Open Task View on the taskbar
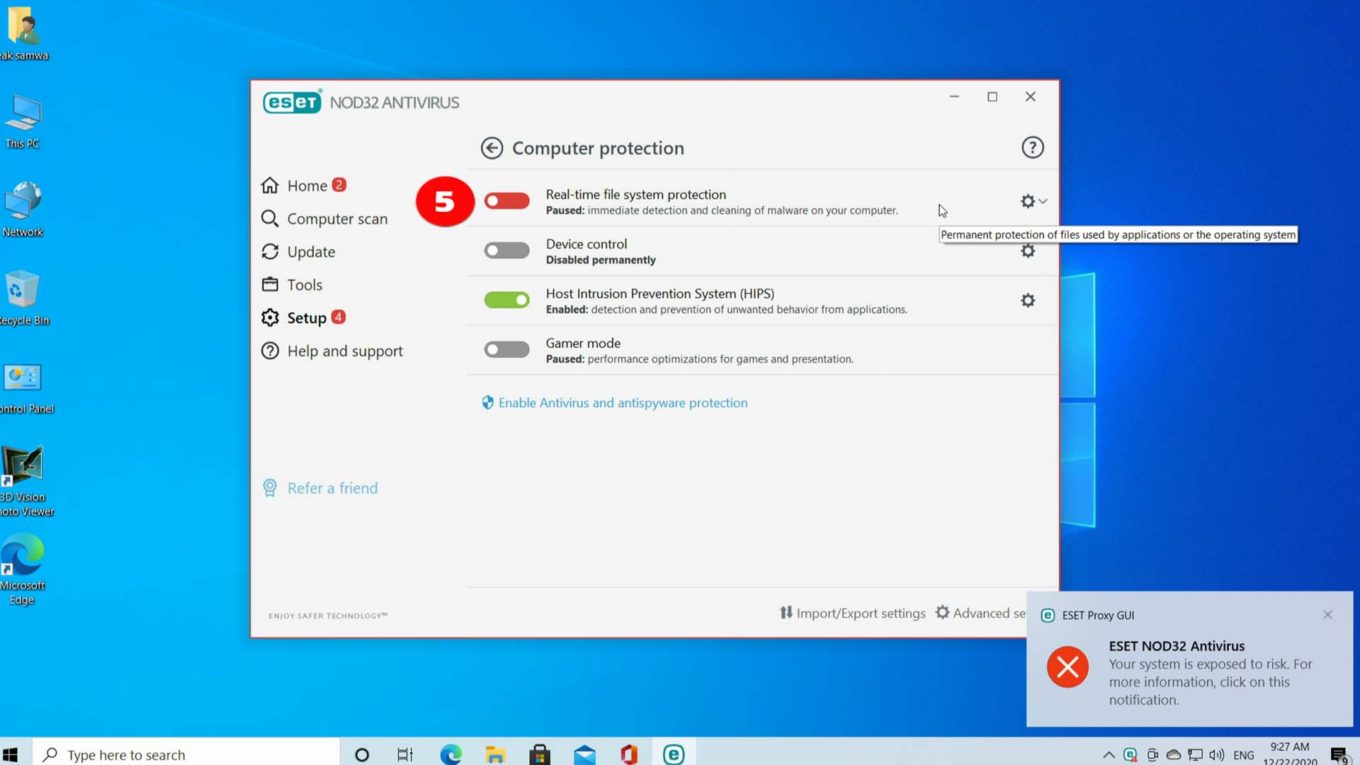Screen dimensions: 1360x765 (x=405, y=755)
